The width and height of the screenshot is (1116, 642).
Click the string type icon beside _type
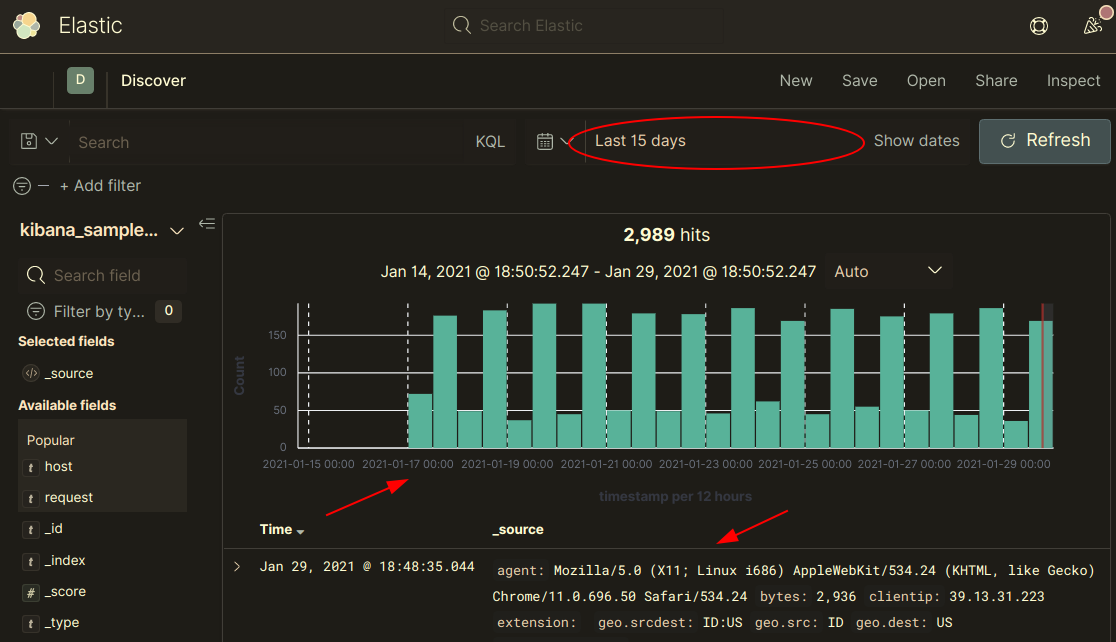point(31,623)
